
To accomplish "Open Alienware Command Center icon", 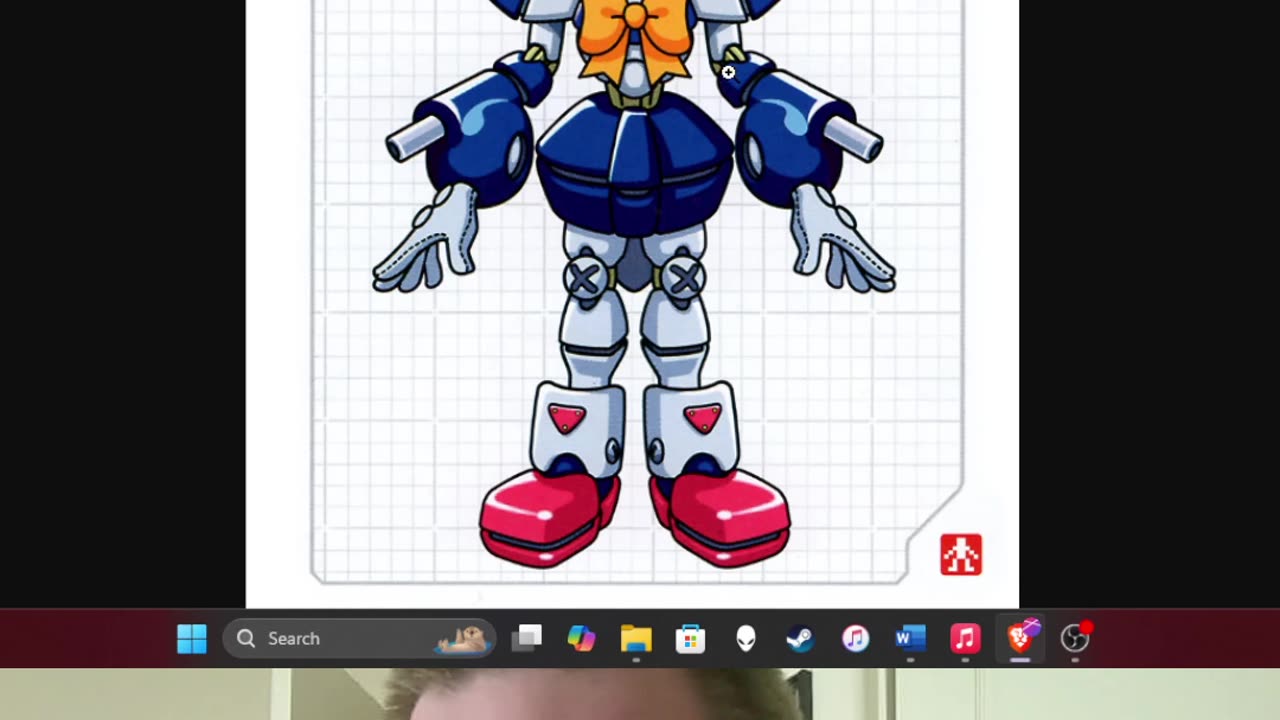I will coord(746,638).
